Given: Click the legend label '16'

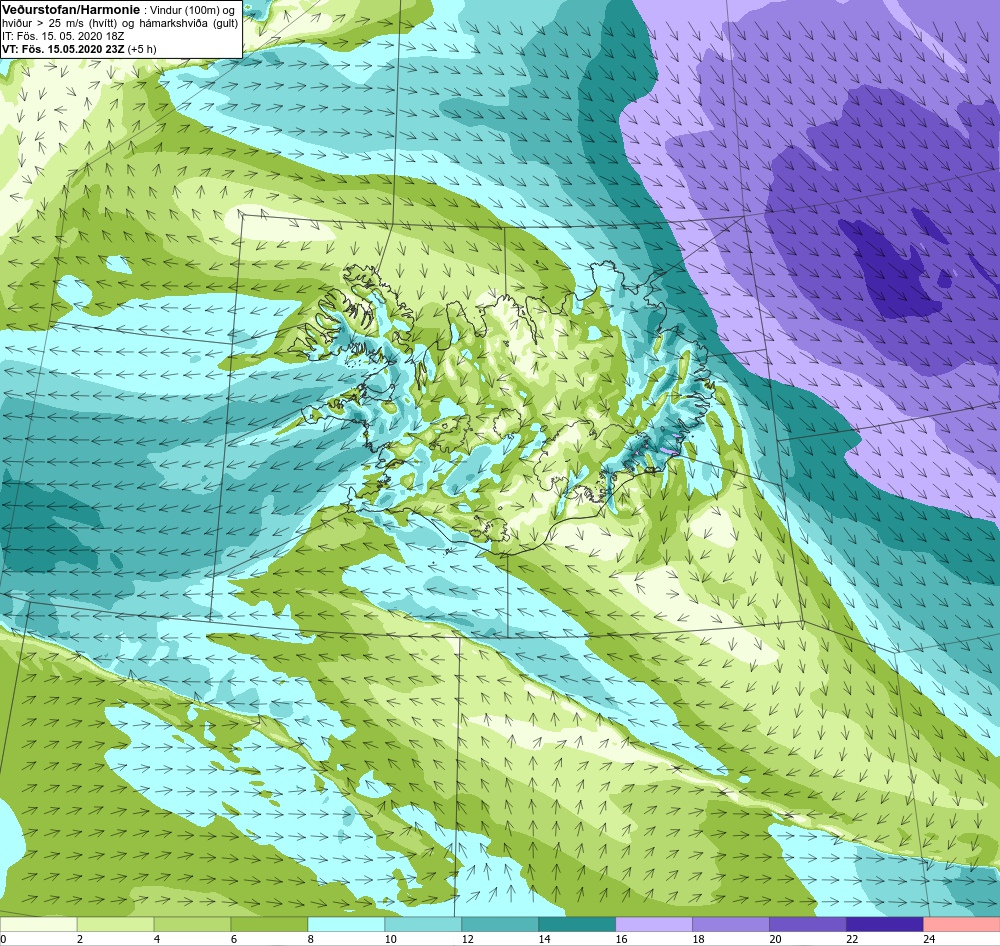Looking at the screenshot, I should tap(621, 939).
